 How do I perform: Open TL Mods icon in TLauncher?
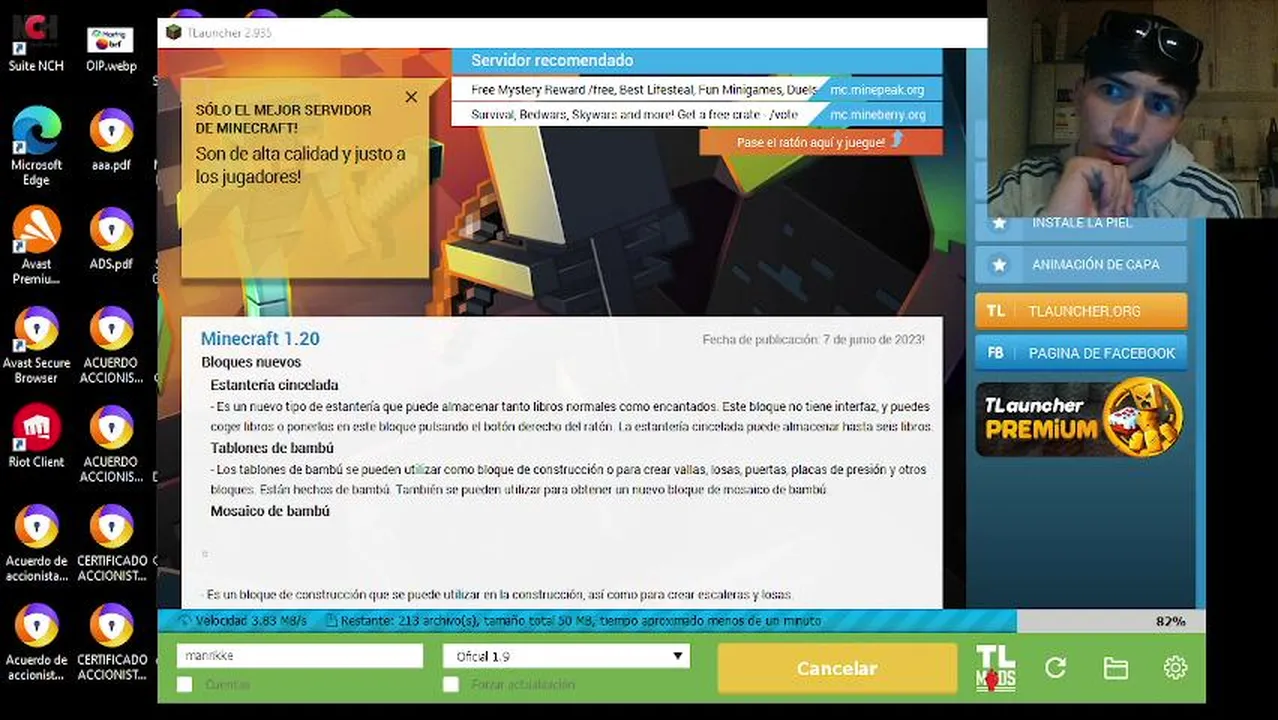[x=995, y=668]
